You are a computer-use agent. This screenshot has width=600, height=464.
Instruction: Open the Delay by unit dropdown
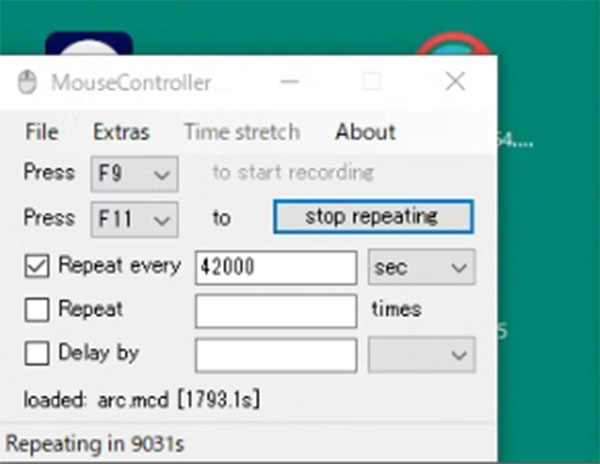422,355
